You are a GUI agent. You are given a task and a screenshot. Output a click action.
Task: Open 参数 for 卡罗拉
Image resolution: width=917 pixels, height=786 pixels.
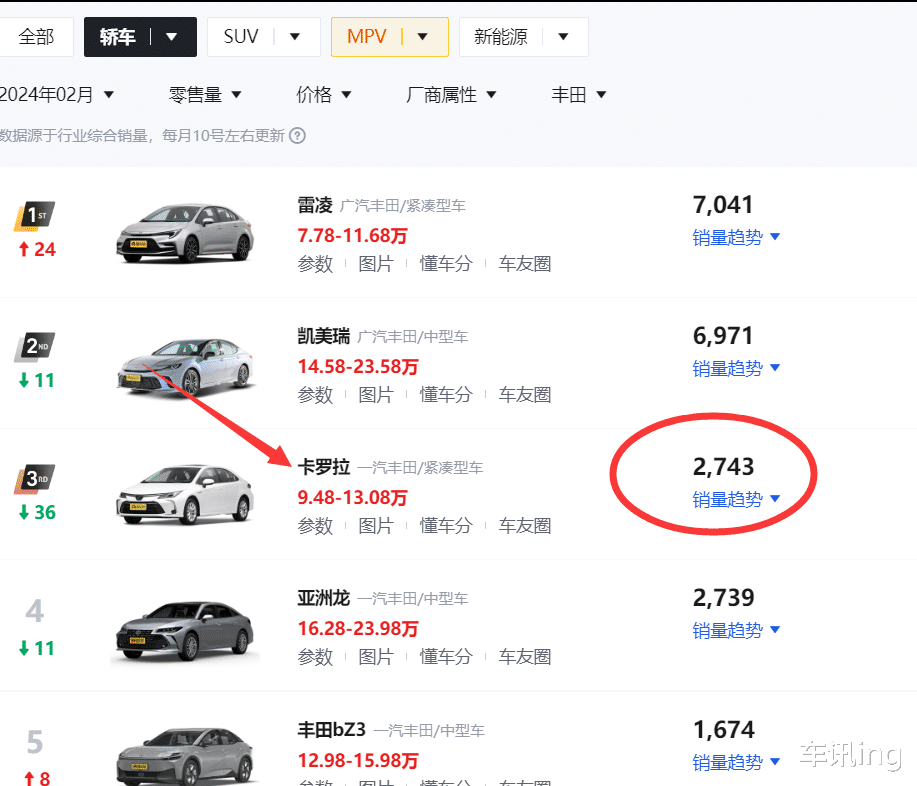315,526
